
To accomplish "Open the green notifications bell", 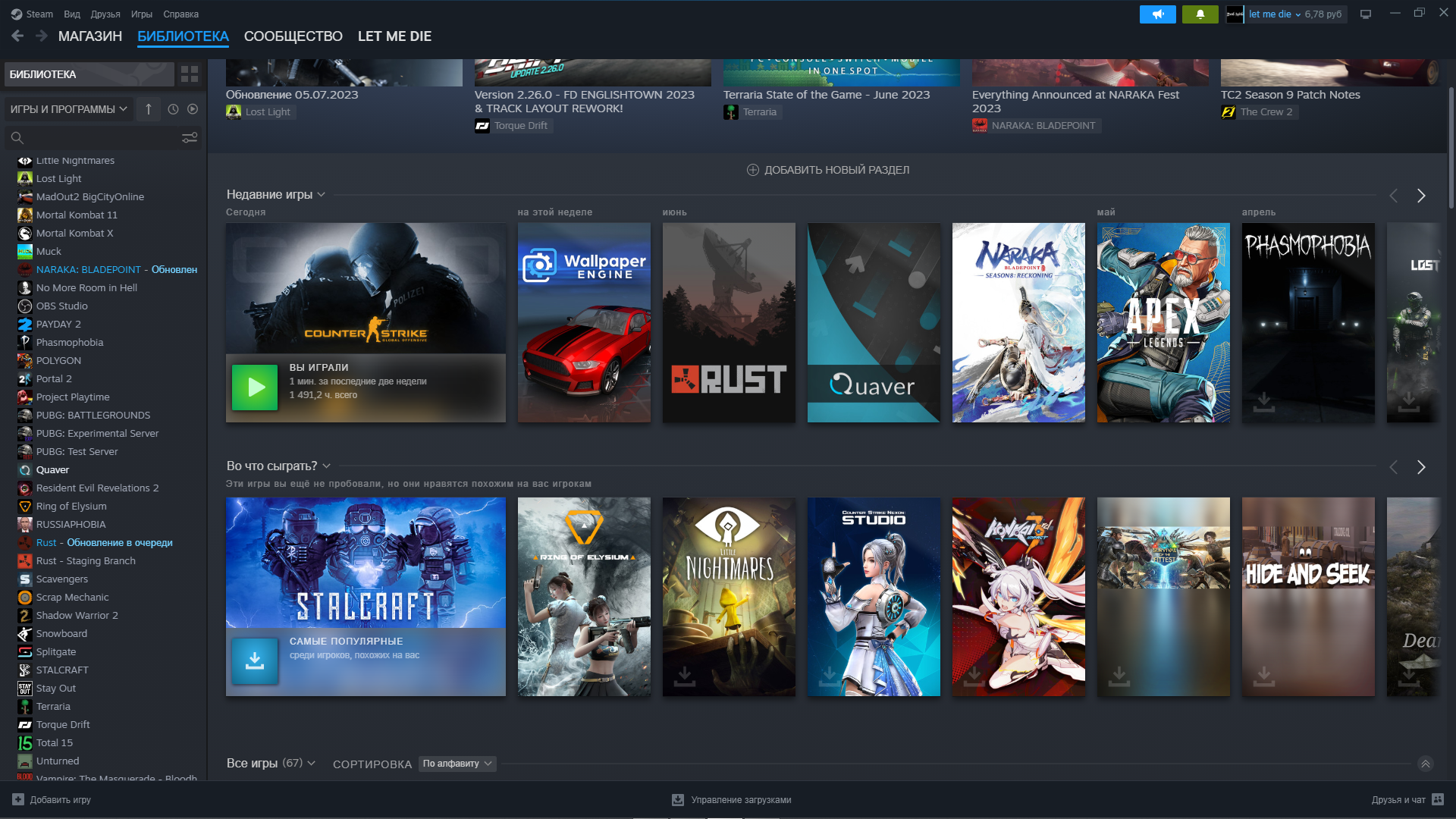I will click(1200, 14).
